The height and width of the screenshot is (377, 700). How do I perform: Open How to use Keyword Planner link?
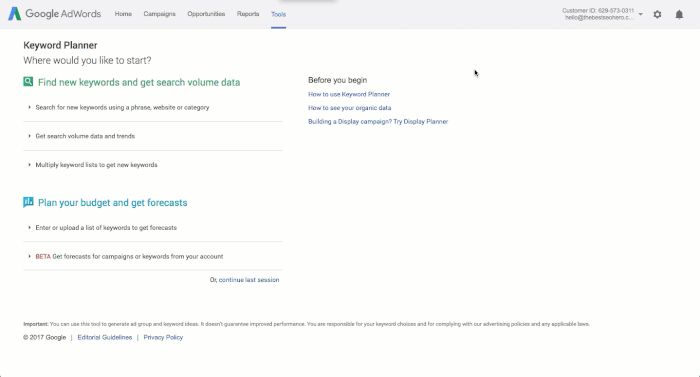tap(349, 94)
